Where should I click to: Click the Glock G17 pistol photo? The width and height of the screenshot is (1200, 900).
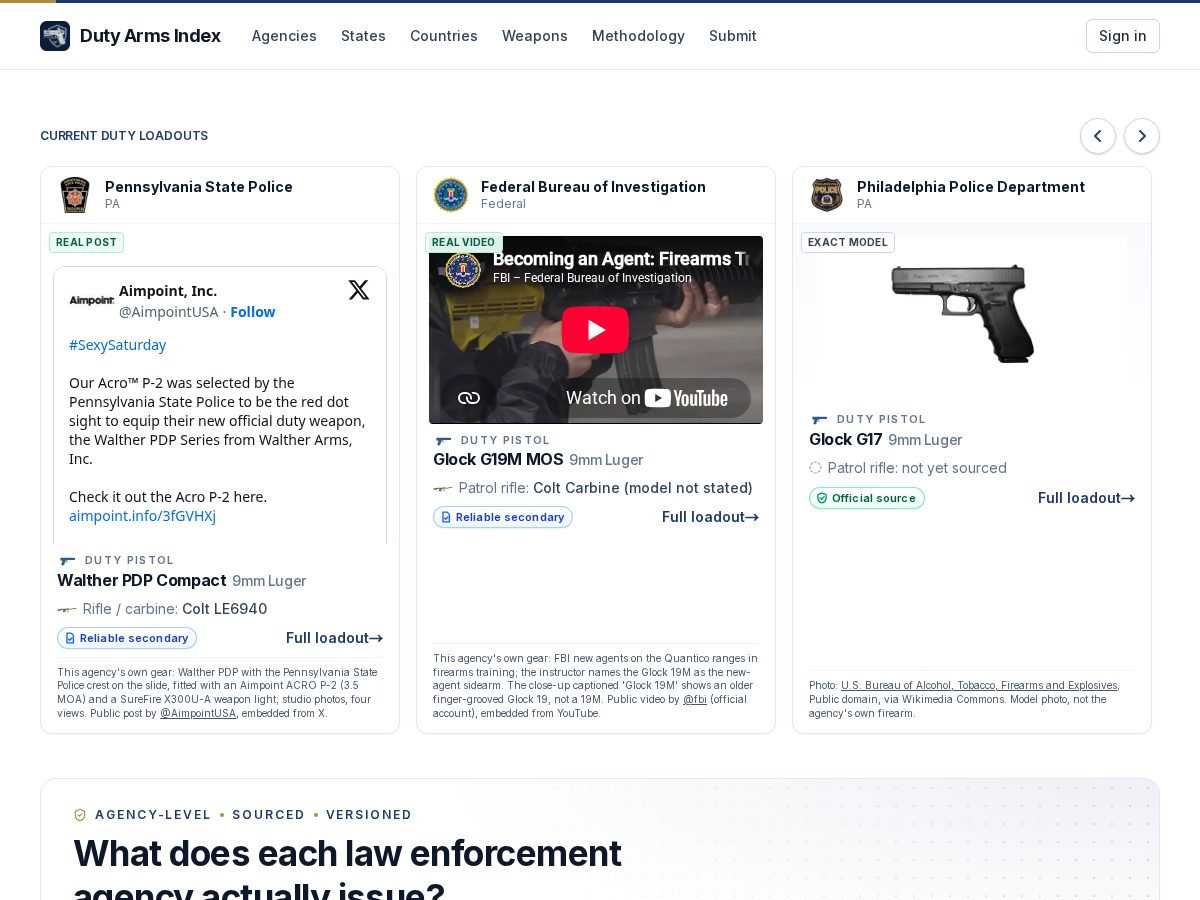962,313
